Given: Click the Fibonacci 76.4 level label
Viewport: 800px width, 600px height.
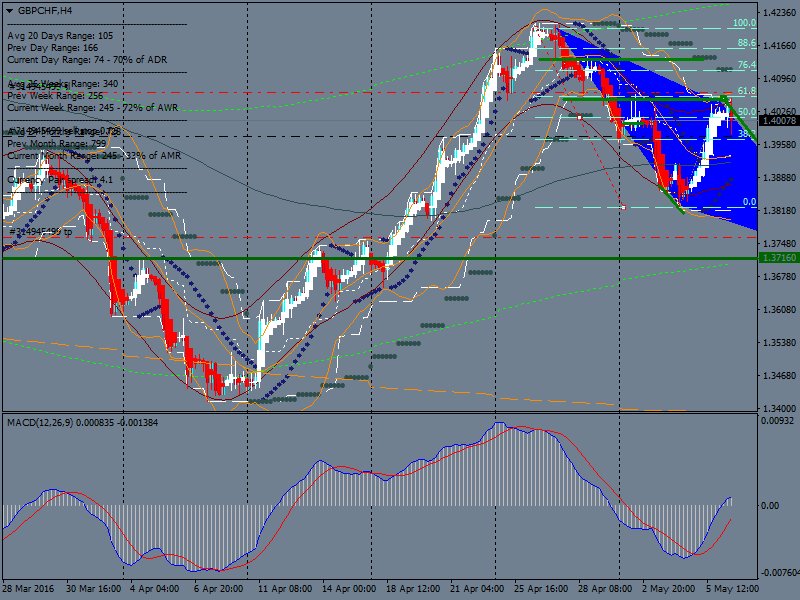Looking at the screenshot, I should point(747,65).
